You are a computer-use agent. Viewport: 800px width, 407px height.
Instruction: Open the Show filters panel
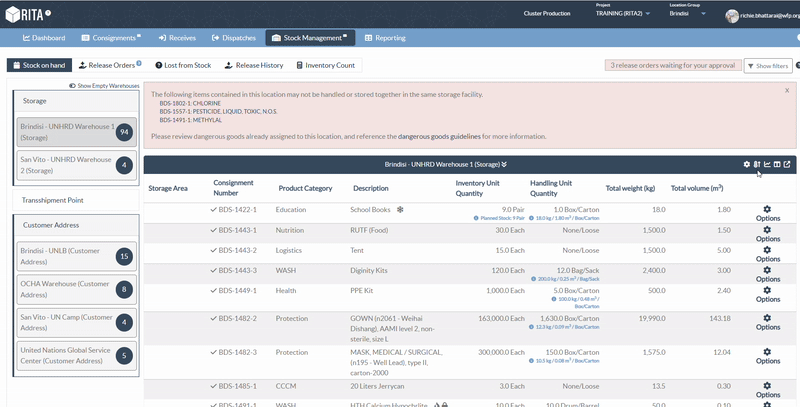pos(768,66)
